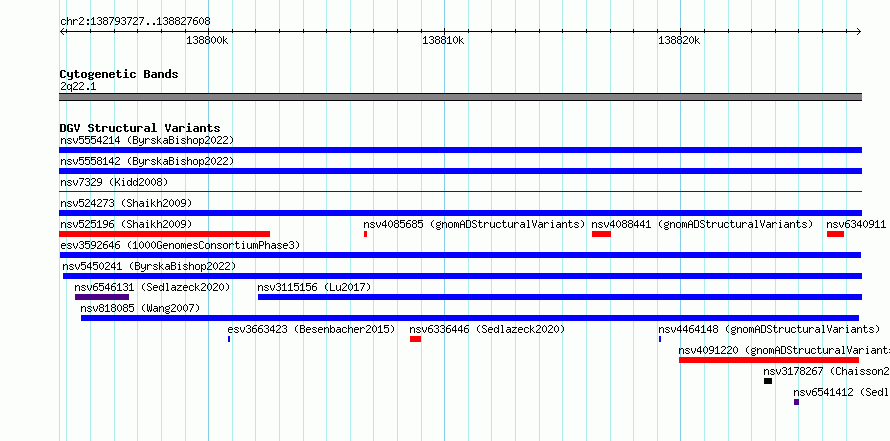
Task: Select the nsv5450241 blue variant bar
Action: point(463,276)
